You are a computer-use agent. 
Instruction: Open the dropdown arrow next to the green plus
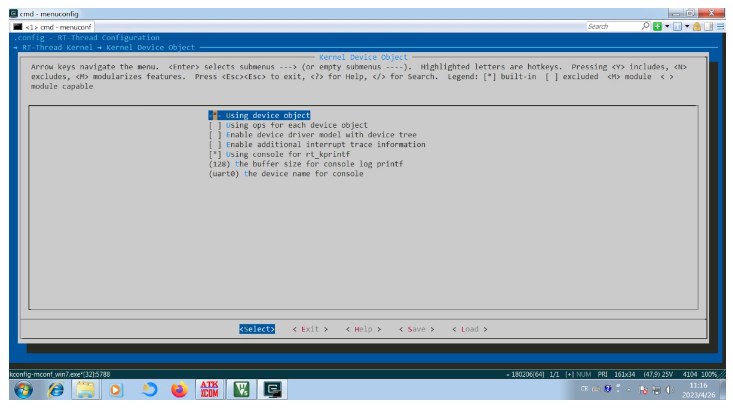tap(667, 27)
